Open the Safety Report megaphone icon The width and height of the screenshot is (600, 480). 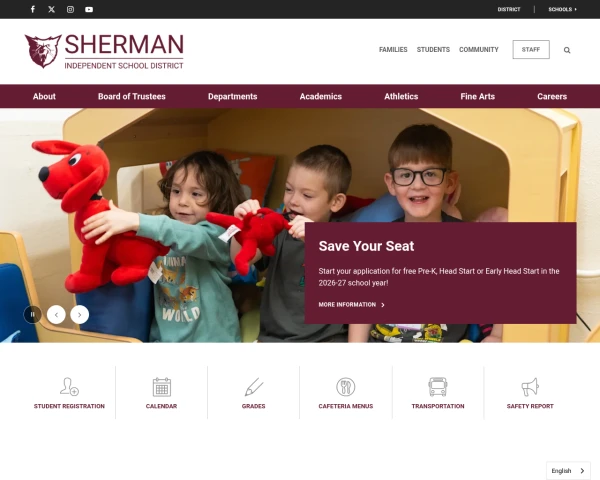point(530,387)
